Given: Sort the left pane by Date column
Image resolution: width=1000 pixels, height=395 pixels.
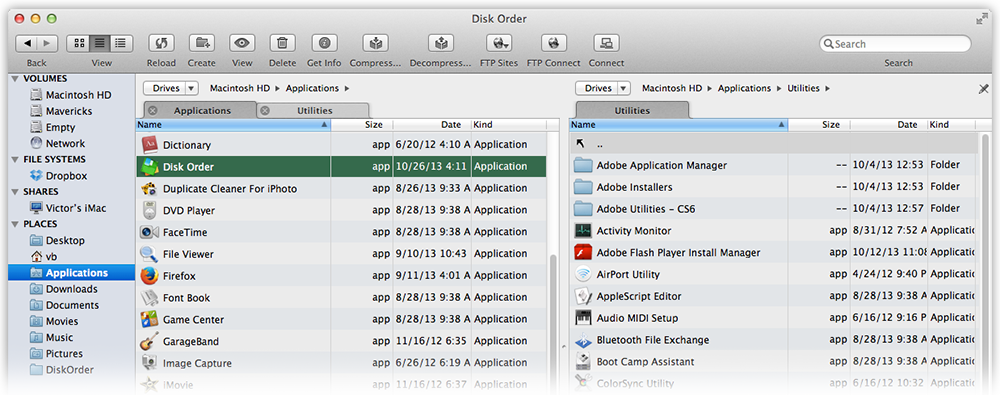Looking at the screenshot, I should click(x=432, y=125).
